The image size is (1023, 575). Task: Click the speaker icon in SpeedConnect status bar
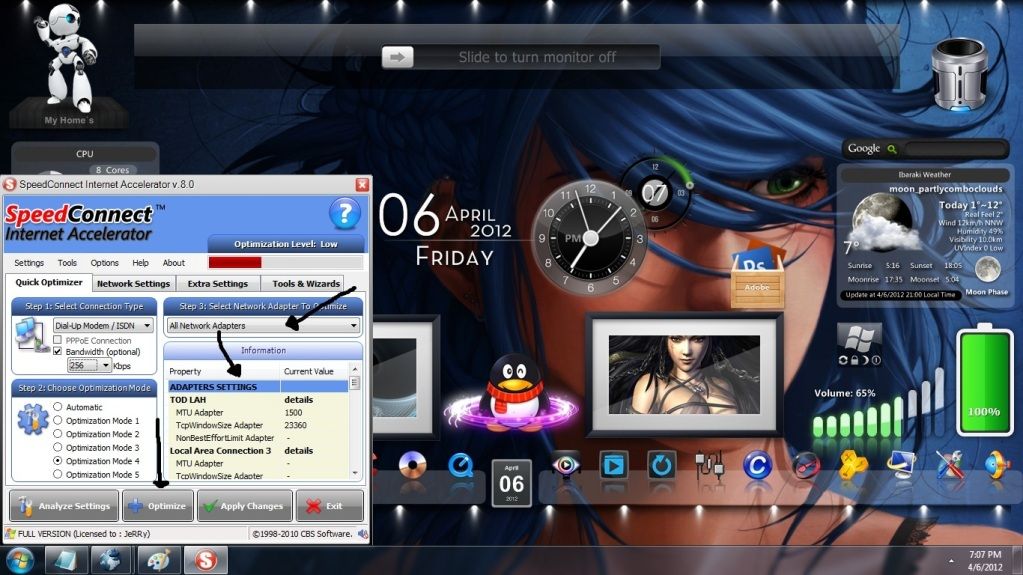pos(362,534)
